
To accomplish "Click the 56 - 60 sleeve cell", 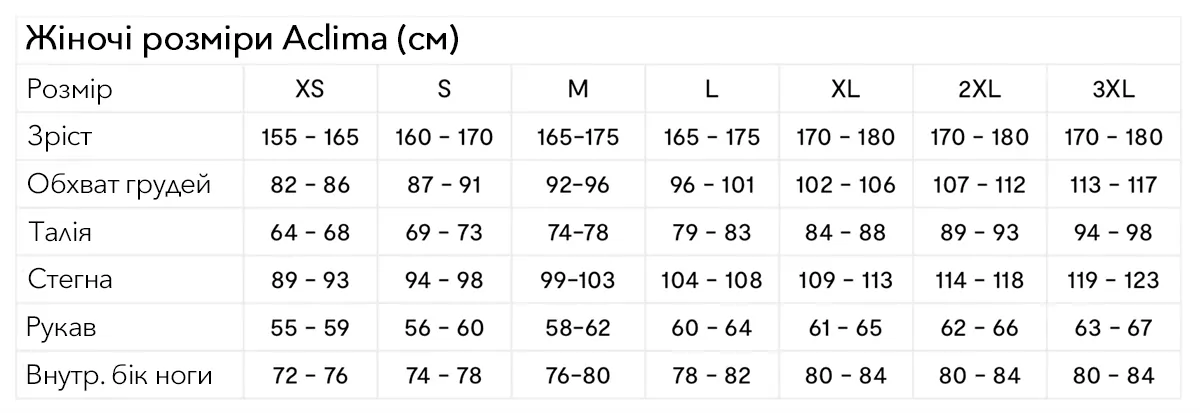I will tap(444, 328).
